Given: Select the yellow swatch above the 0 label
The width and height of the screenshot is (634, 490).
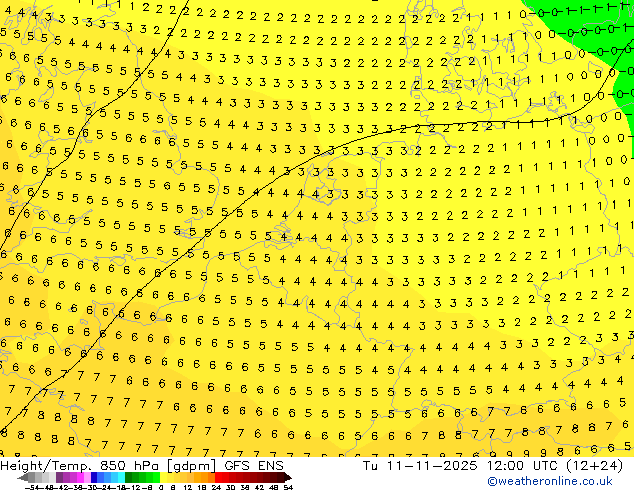Looking at the screenshot, I should [164, 477].
